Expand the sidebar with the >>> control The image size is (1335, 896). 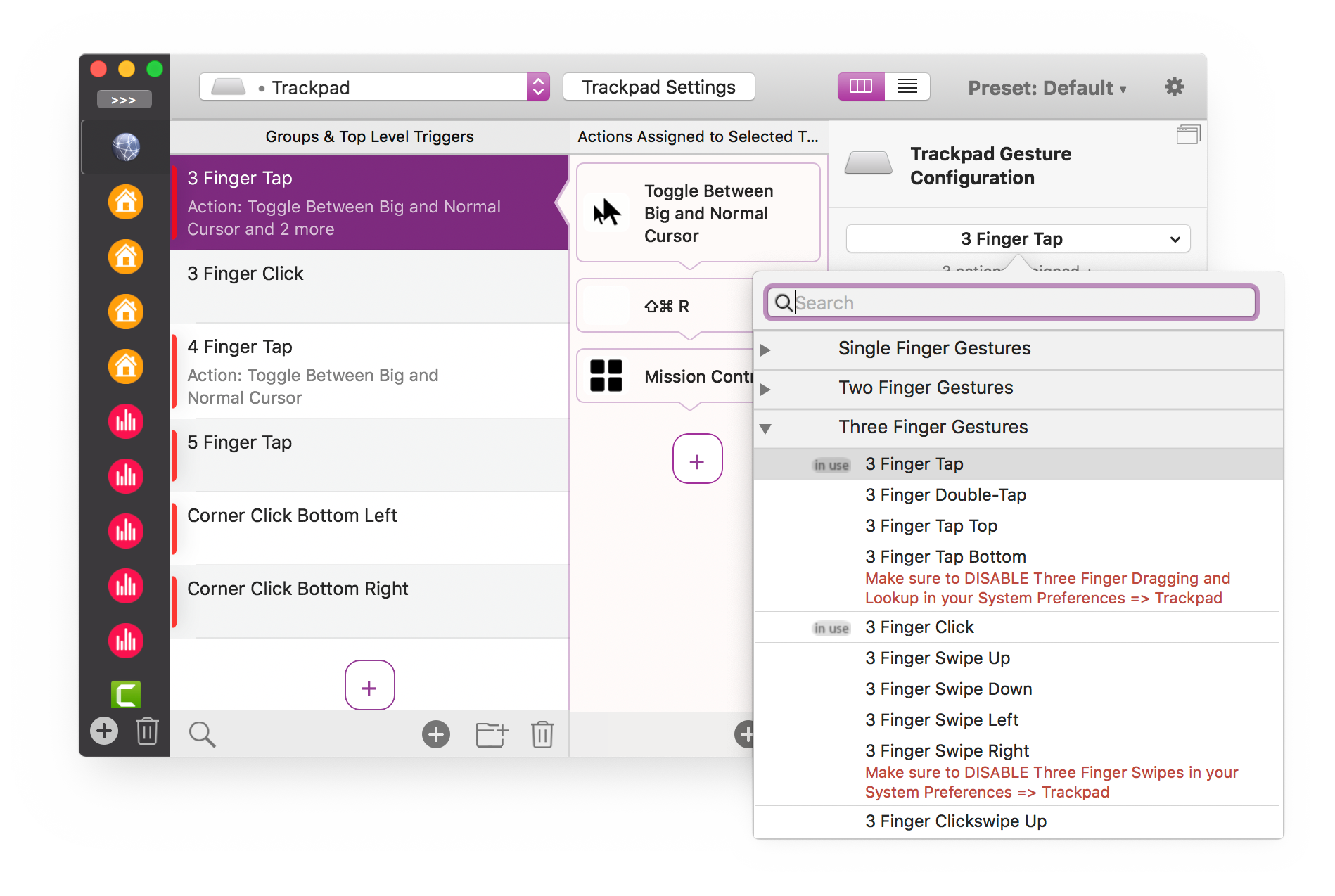pyautogui.click(x=124, y=98)
